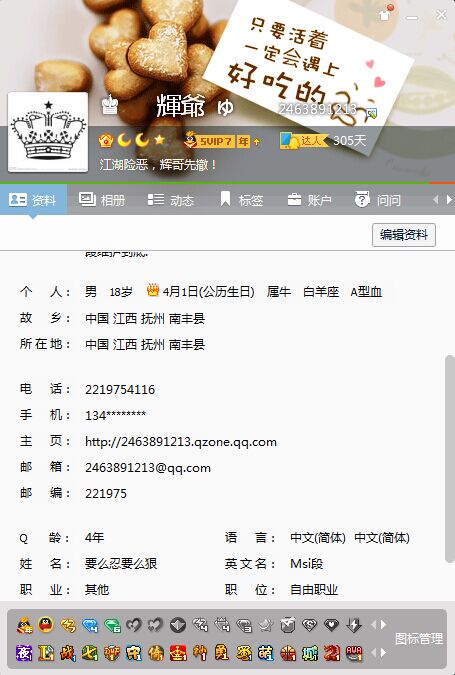This screenshot has width=455, height=675.
Task: Open the skin changer shirt icon
Action: click(385, 14)
